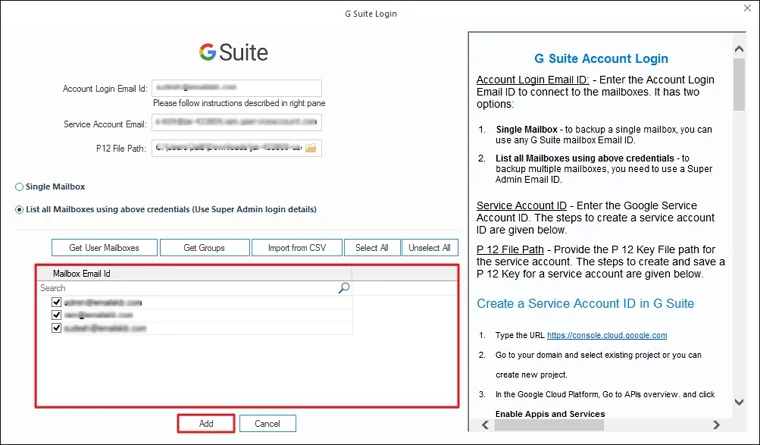Deselect the third mailbox checkbox
This screenshot has width=760, height=445.
(57, 328)
